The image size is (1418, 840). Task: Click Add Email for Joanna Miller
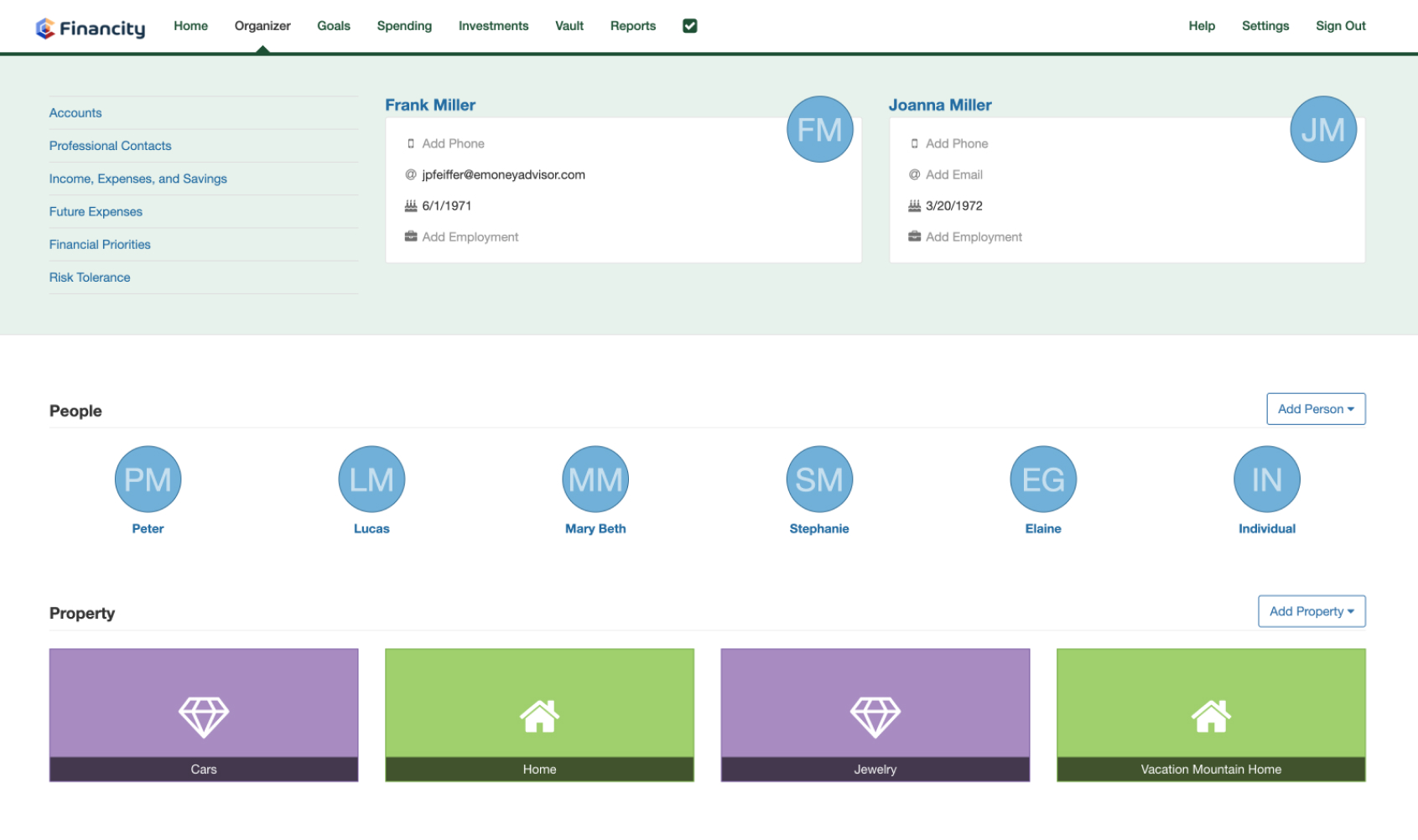coord(953,174)
